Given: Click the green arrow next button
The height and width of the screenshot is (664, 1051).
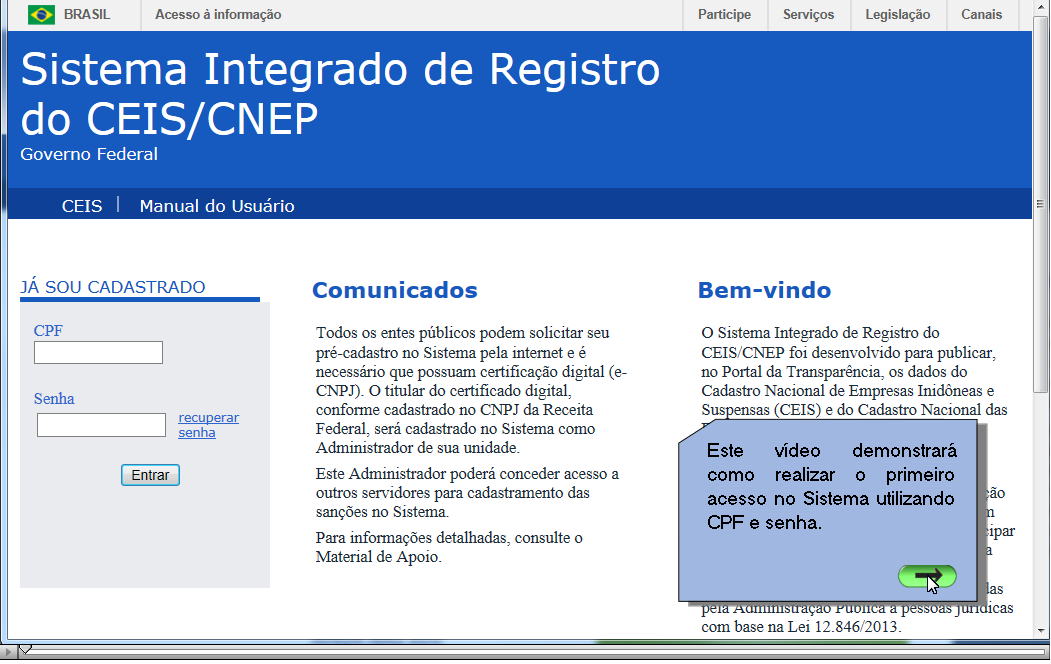Looking at the screenshot, I should [x=926, y=576].
